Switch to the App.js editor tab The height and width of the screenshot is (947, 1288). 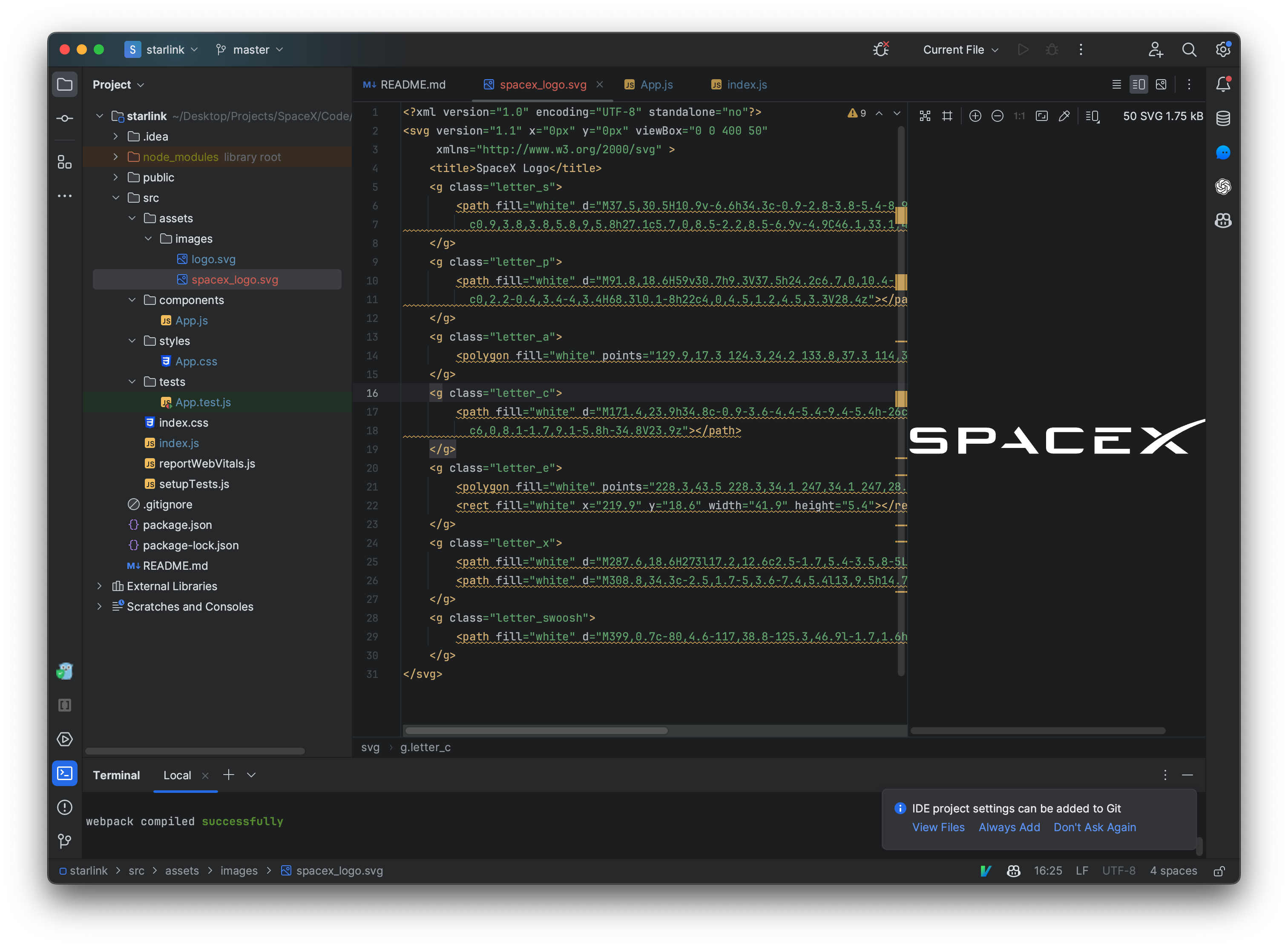click(x=649, y=85)
